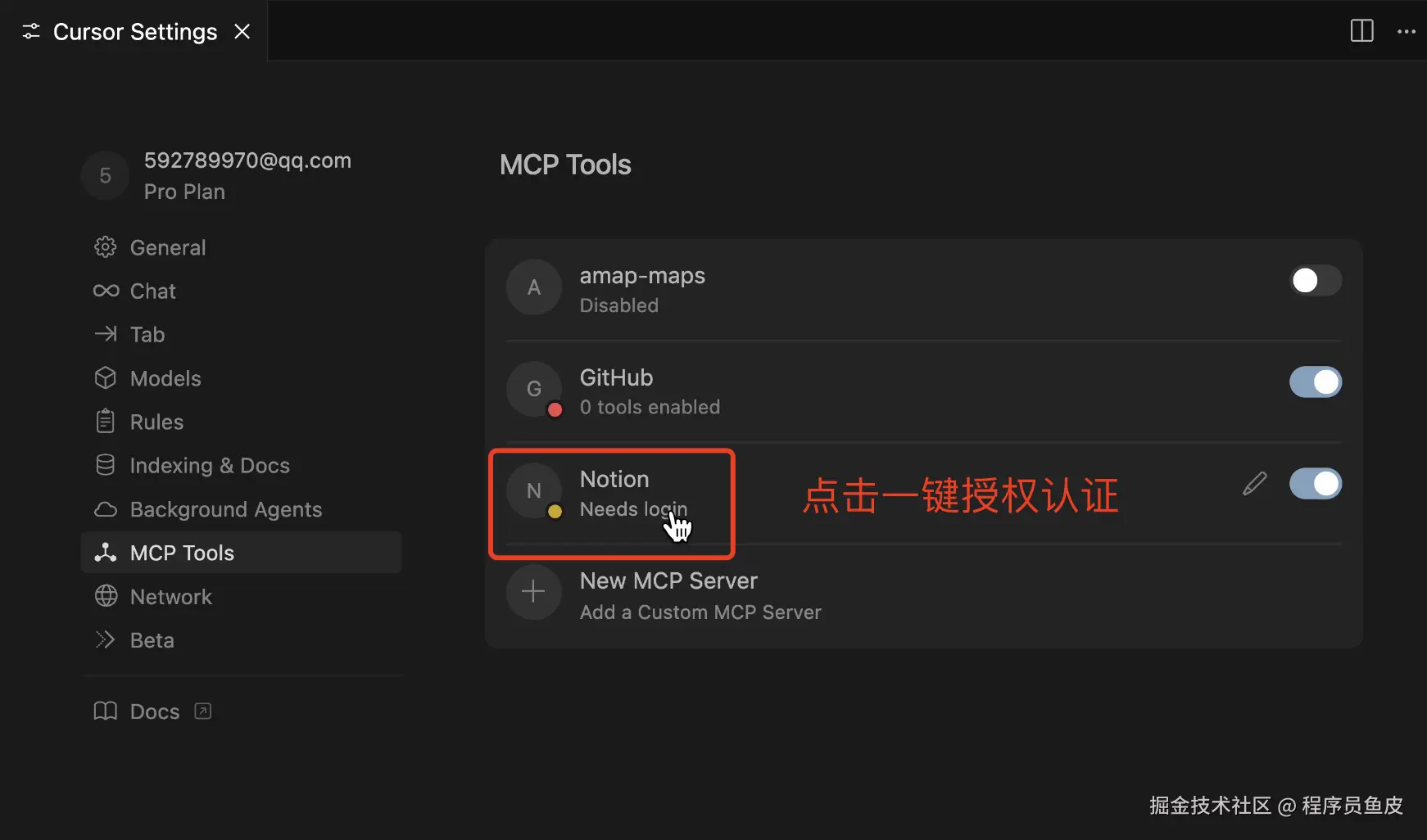Image resolution: width=1427 pixels, height=840 pixels.
Task: Click the Disabled status under amap-maps
Action: point(618,305)
